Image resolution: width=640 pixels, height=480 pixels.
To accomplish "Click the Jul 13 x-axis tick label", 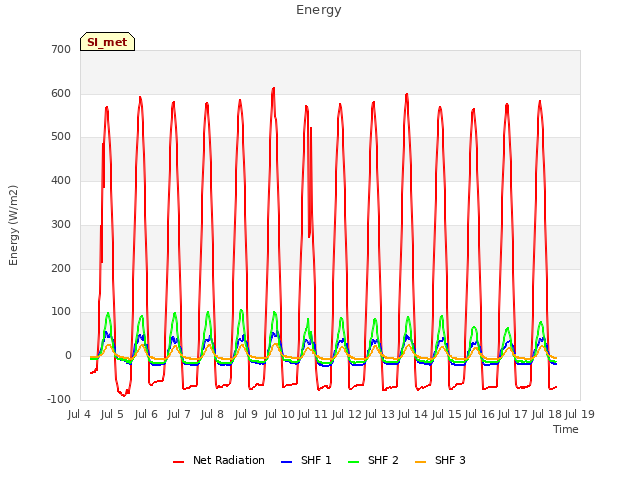I will click(380, 414).
